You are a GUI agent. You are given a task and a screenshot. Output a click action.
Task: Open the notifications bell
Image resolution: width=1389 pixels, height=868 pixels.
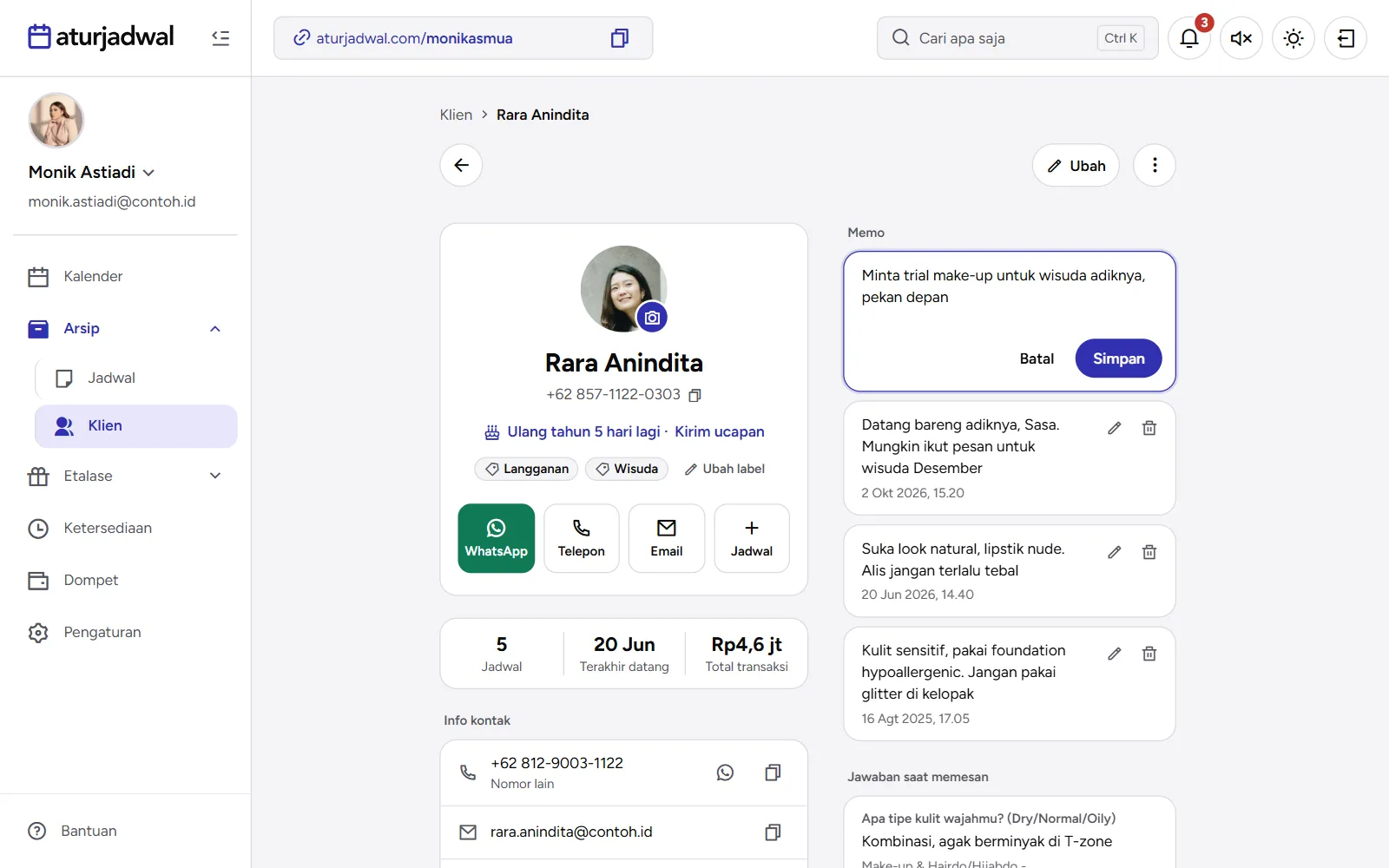pos(1189,38)
